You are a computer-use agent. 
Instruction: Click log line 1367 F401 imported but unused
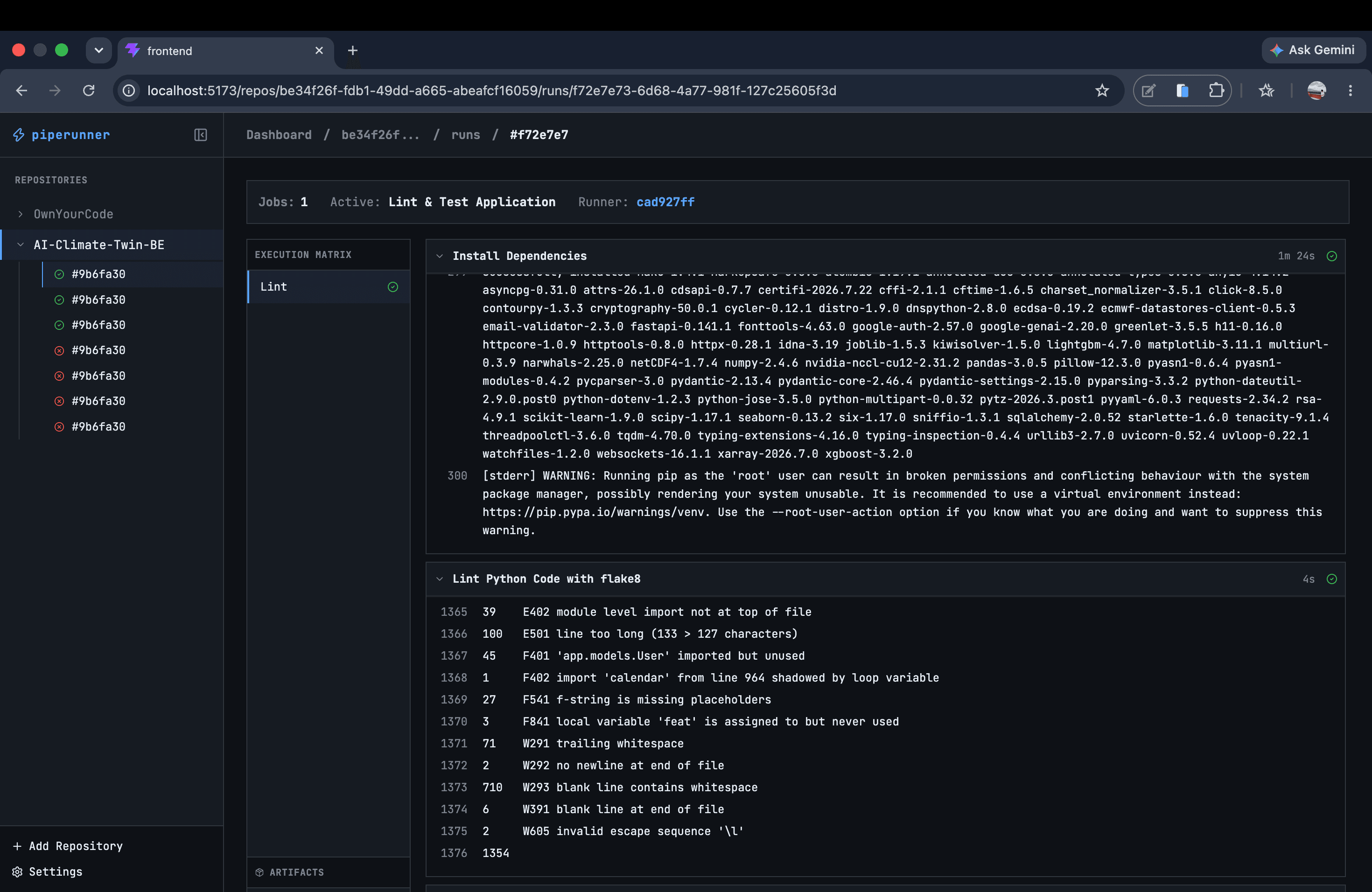(x=664, y=655)
